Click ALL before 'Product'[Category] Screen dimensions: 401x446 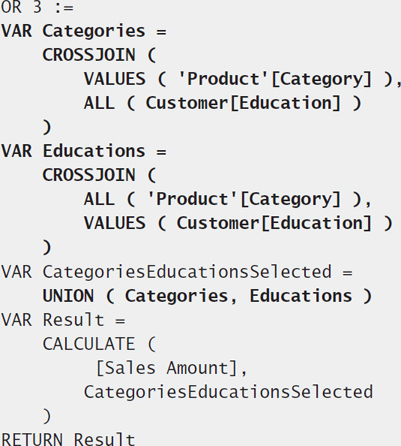coord(99,199)
